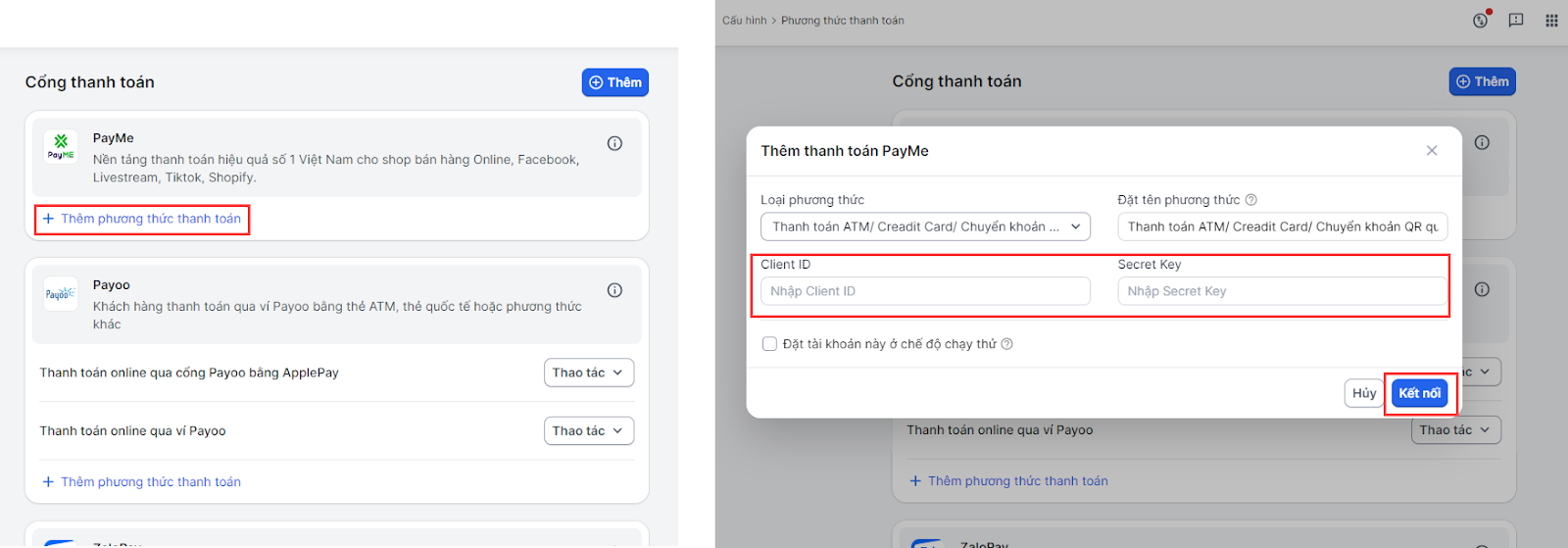This screenshot has width=1568, height=548.
Task: Expand the Loại phương thức dropdown
Action: click(925, 226)
